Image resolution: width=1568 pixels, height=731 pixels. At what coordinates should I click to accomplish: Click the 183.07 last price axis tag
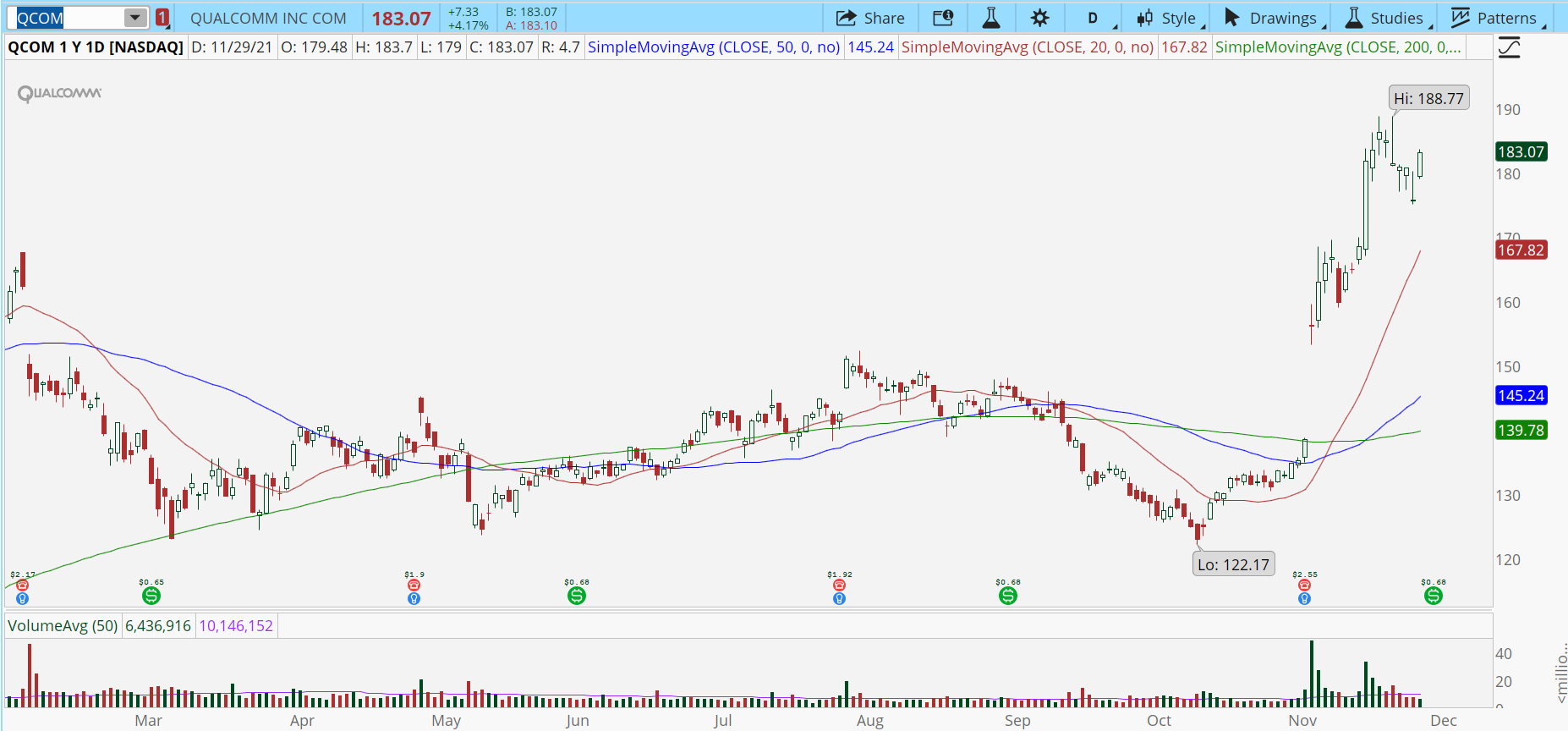pyautogui.click(x=1521, y=151)
